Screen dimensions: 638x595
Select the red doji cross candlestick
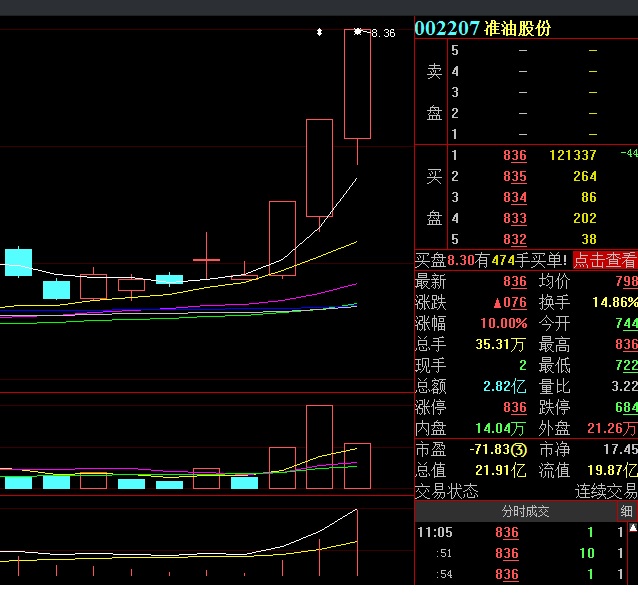click(x=206, y=260)
